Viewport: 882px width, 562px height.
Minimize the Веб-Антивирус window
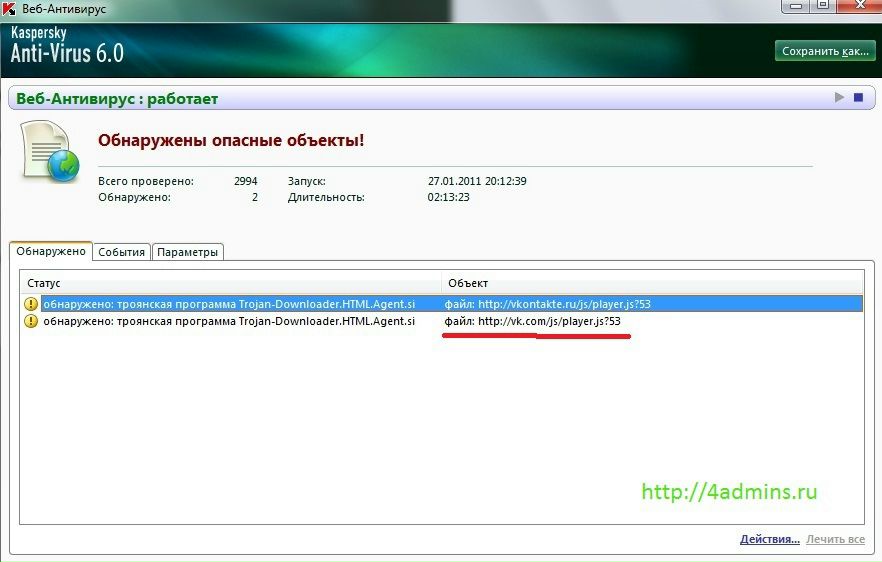pos(795,6)
